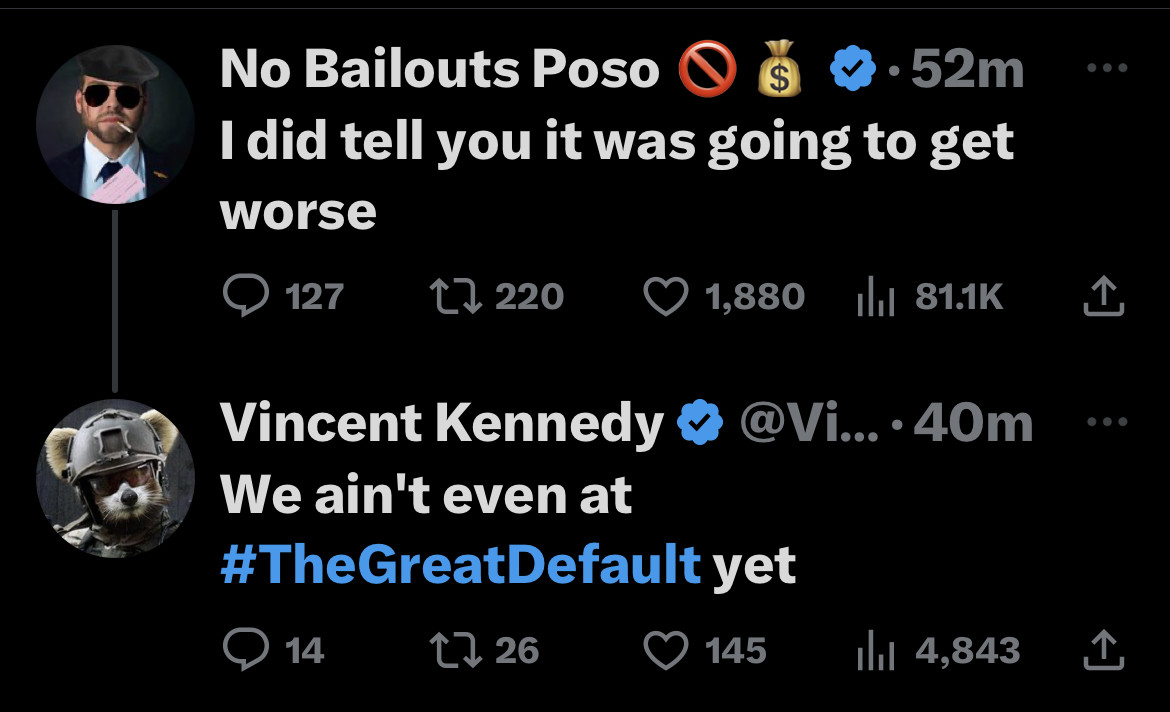Reply to Vincent Kennedy's tweet
The height and width of the screenshot is (712, 1170).
point(241,651)
